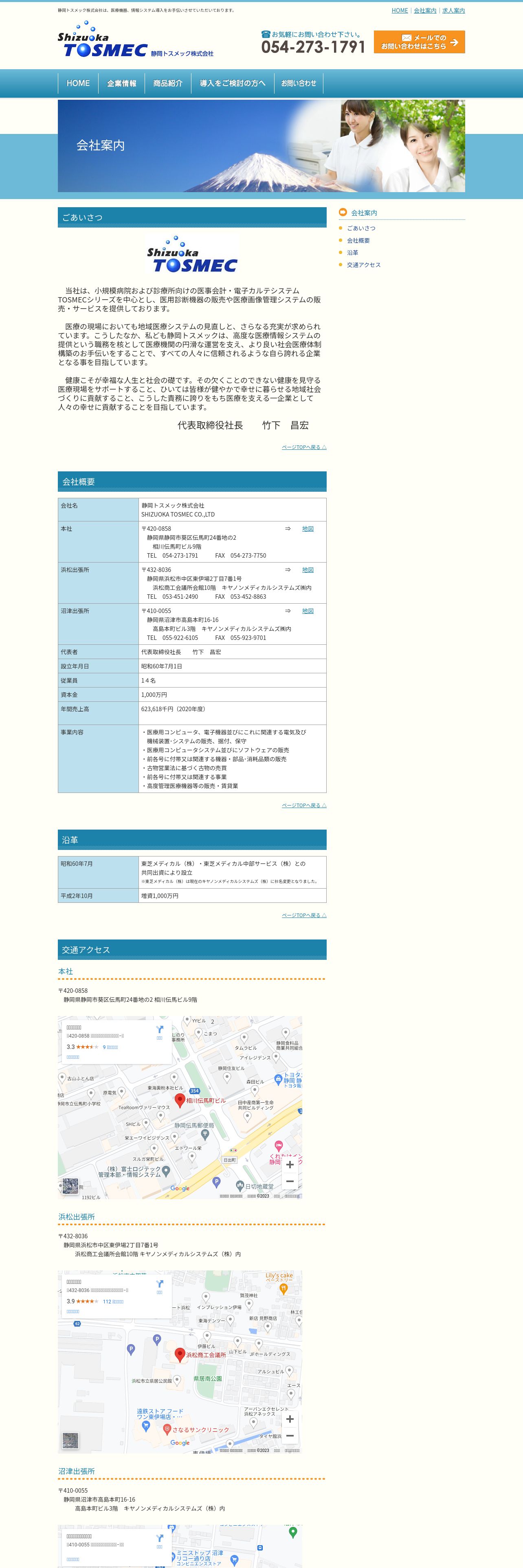Click the Google logo on 本社 map
The height and width of the screenshot is (1568, 523).
pyautogui.click(x=180, y=1188)
